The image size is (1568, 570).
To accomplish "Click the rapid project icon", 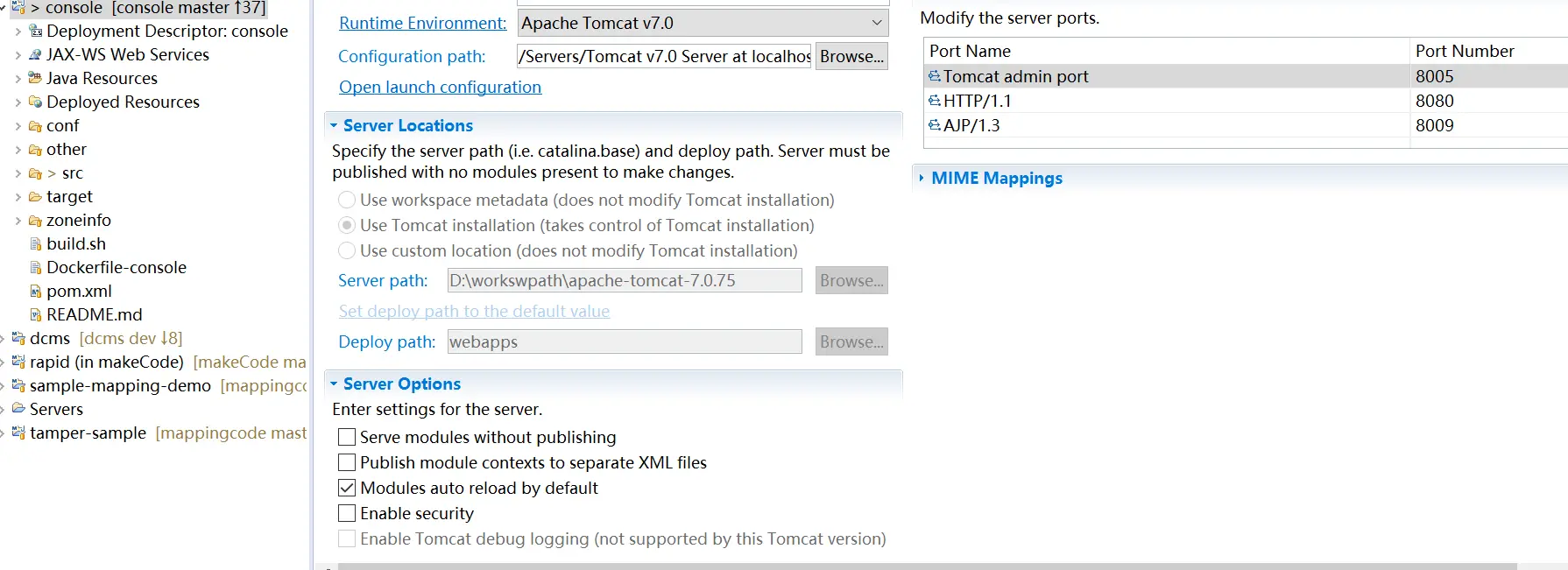I will click(18, 362).
